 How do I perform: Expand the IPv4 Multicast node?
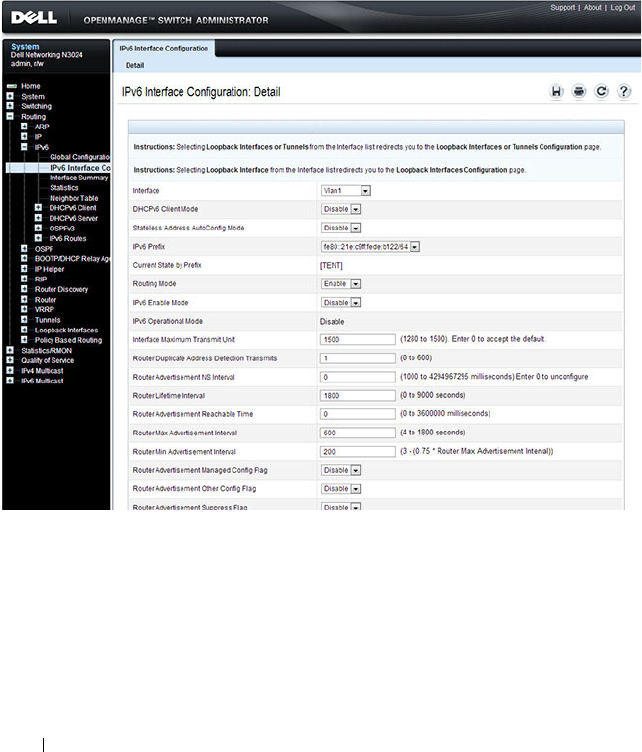(10, 370)
